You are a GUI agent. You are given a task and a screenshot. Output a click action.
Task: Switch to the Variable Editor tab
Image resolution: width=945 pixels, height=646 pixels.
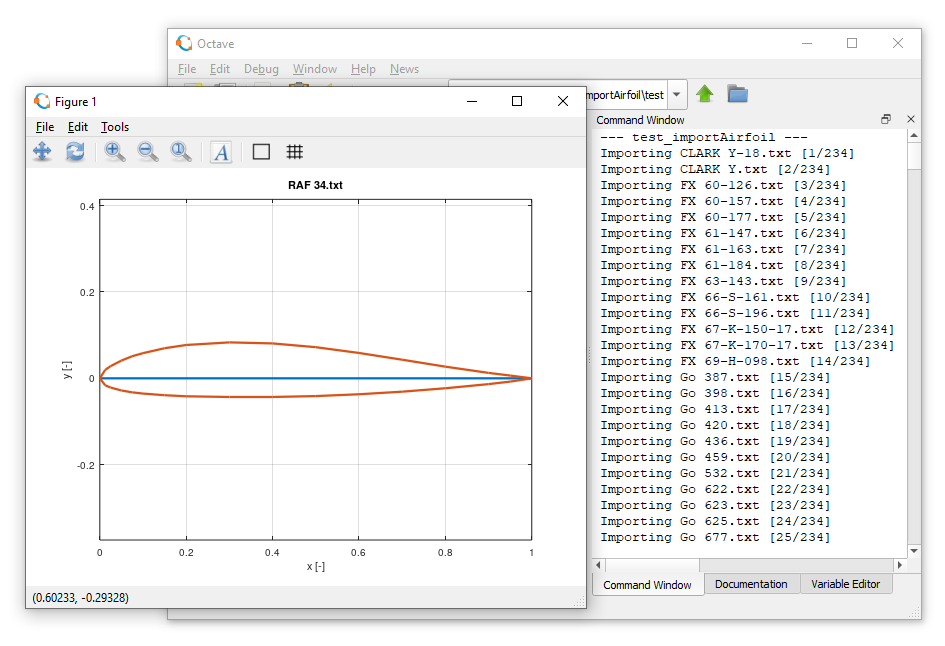846,584
